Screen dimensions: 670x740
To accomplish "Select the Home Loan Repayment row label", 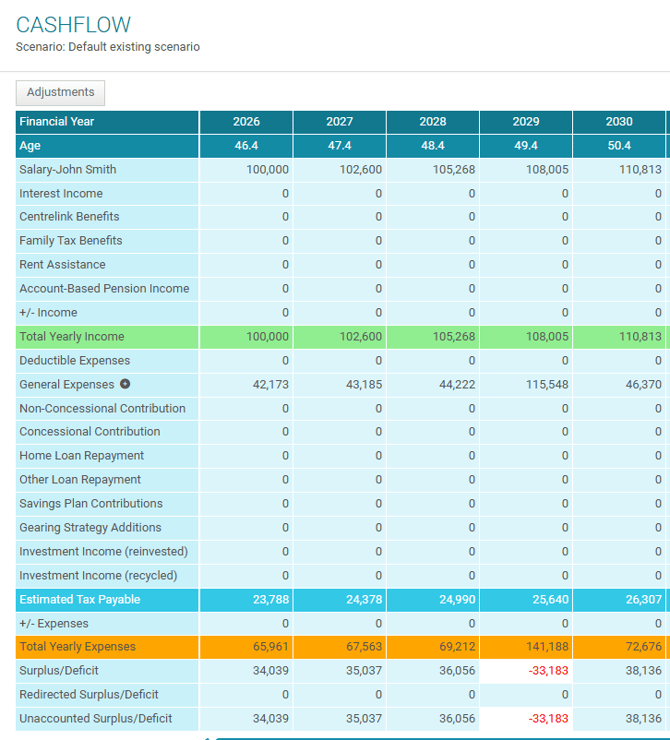I will 80,456.
